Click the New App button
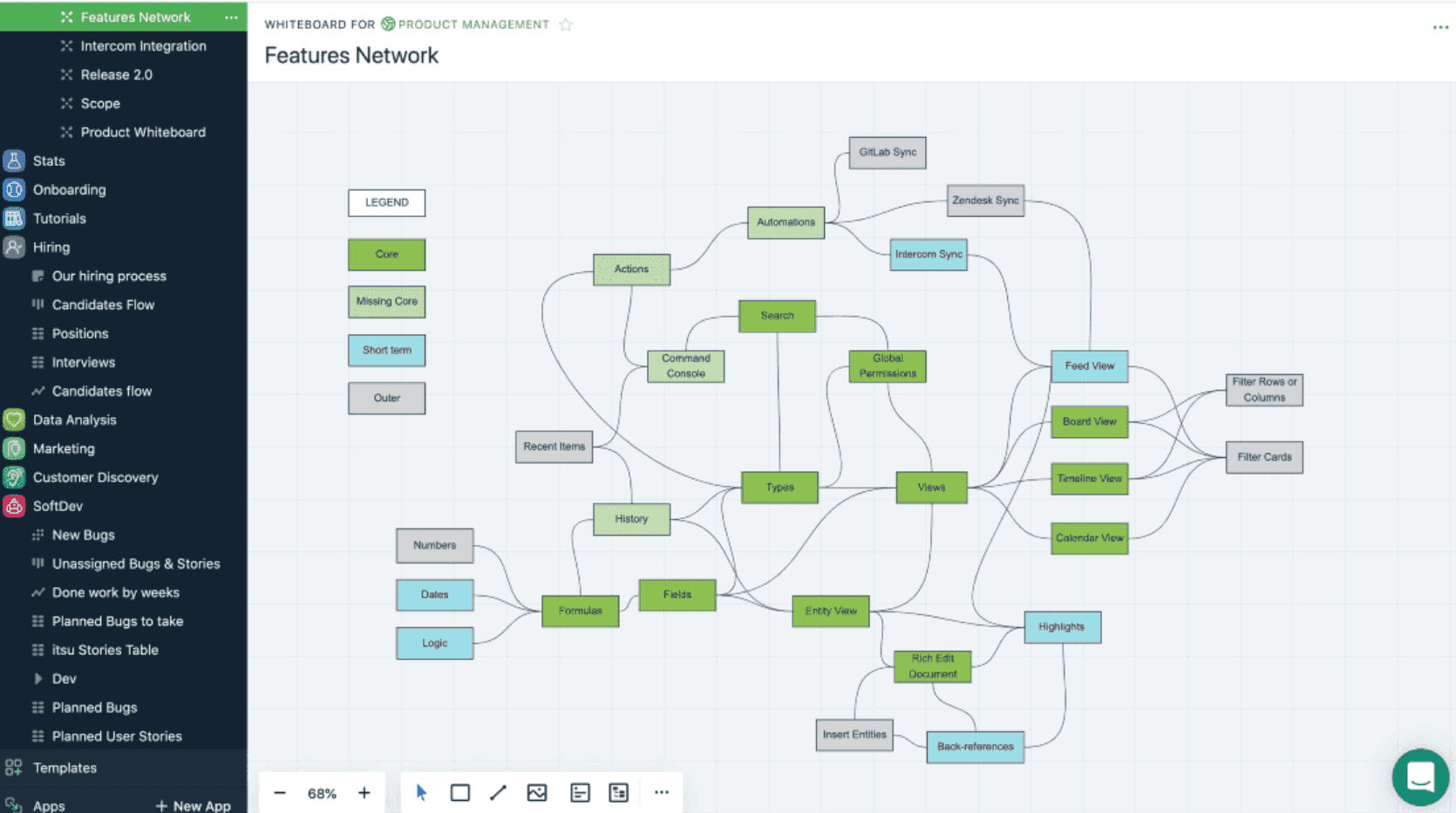Screen dimensions: 1456x813 pos(194,804)
